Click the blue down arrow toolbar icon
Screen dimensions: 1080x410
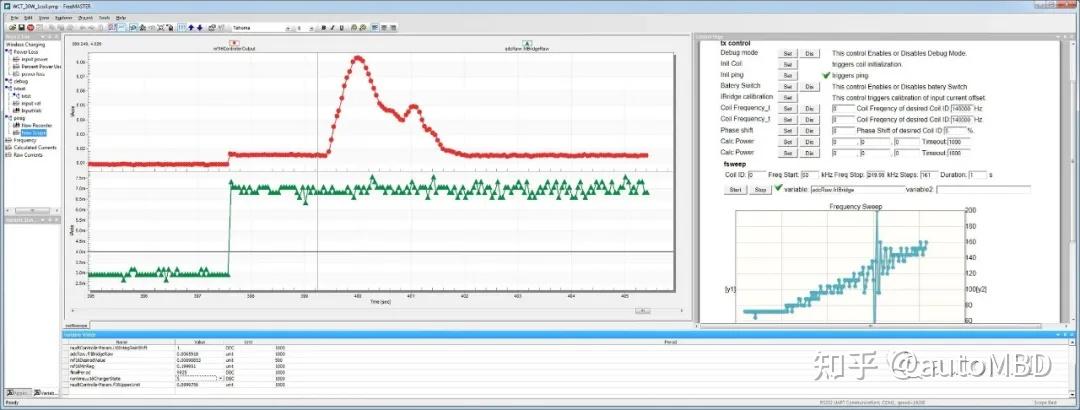pyautogui.click(x=200, y=28)
